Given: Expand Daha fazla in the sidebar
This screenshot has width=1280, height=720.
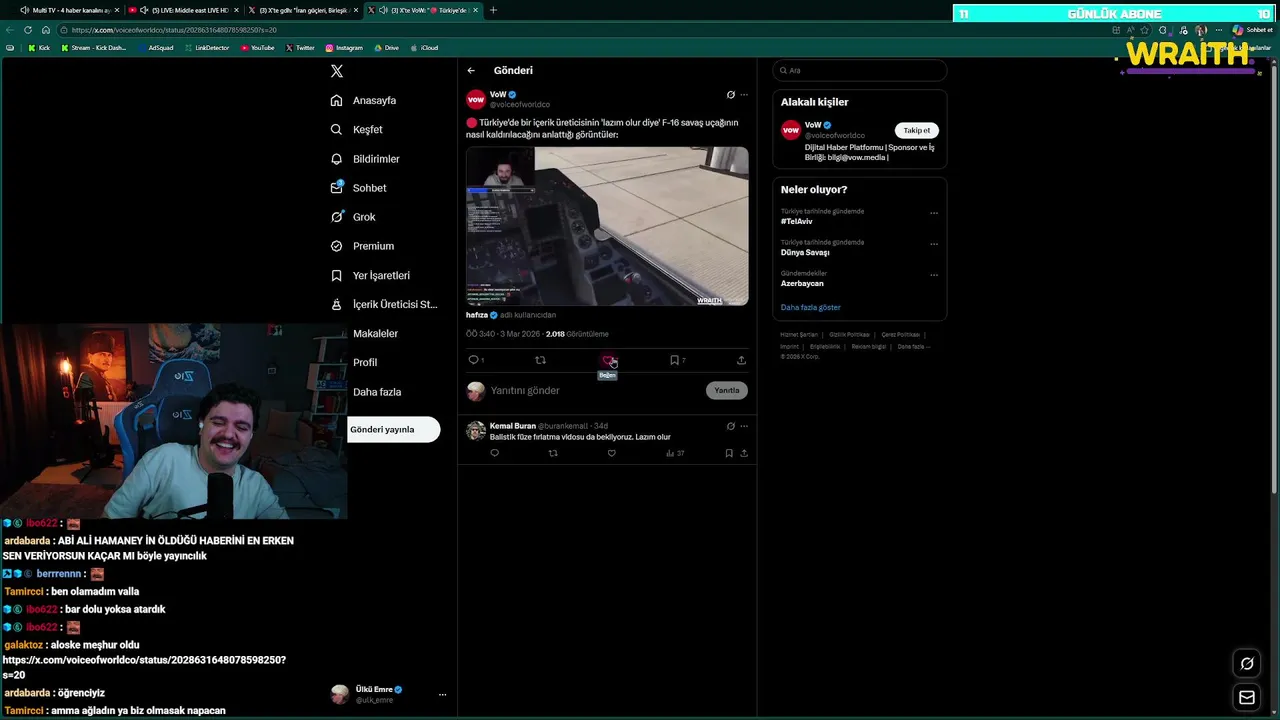Looking at the screenshot, I should (x=366, y=392).
